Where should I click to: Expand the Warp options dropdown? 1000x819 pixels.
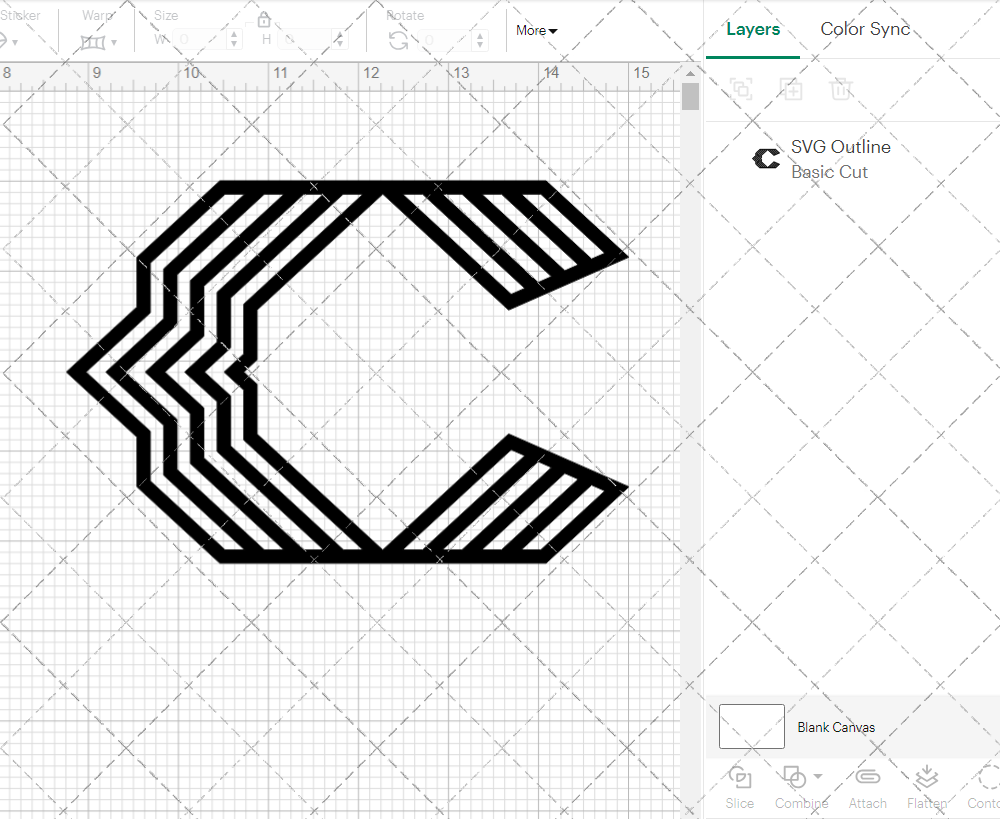click(114, 42)
